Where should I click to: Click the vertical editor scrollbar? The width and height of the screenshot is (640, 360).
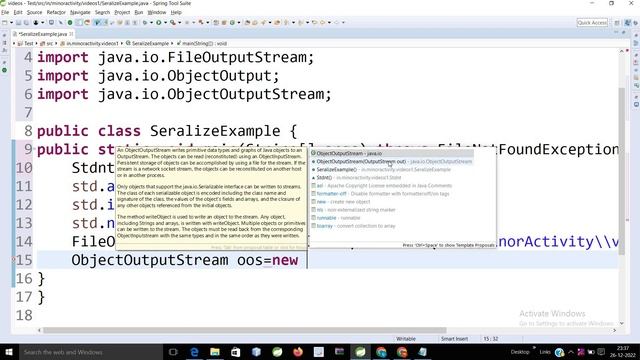[x=622, y=171]
